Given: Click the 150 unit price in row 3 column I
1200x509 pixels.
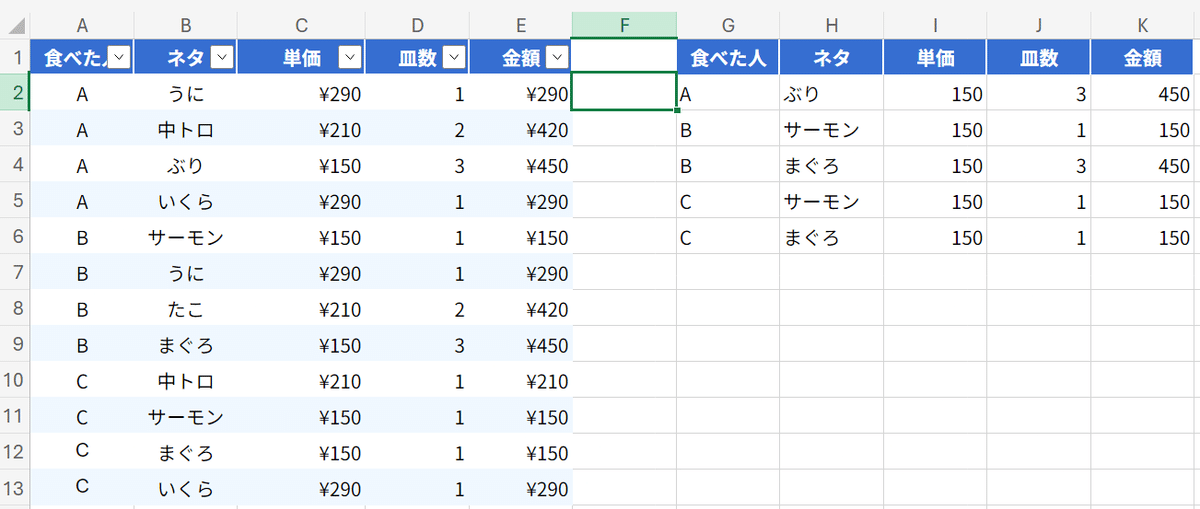Looking at the screenshot, I should pyautogui.click(x=935, y=129).
